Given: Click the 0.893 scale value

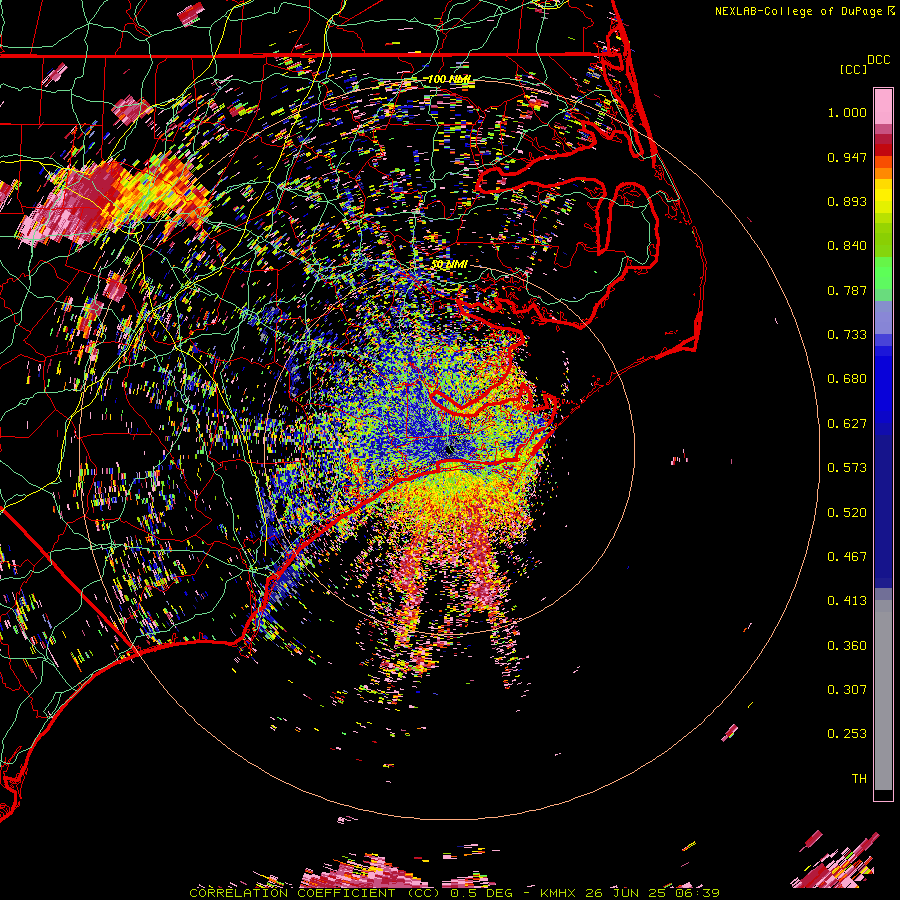Looking at the screenshot, I should coord(847,201).
